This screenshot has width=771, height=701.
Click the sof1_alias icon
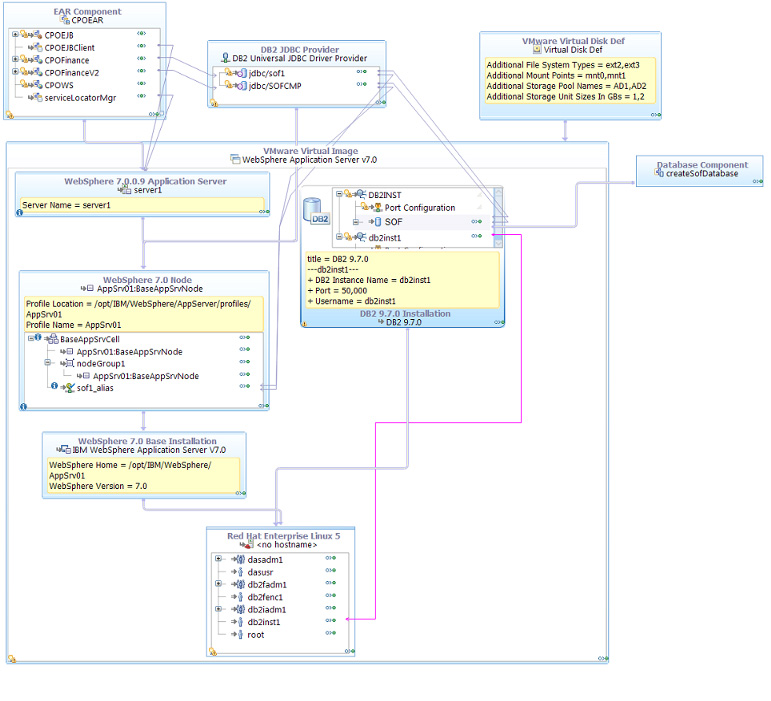(70, 388)
